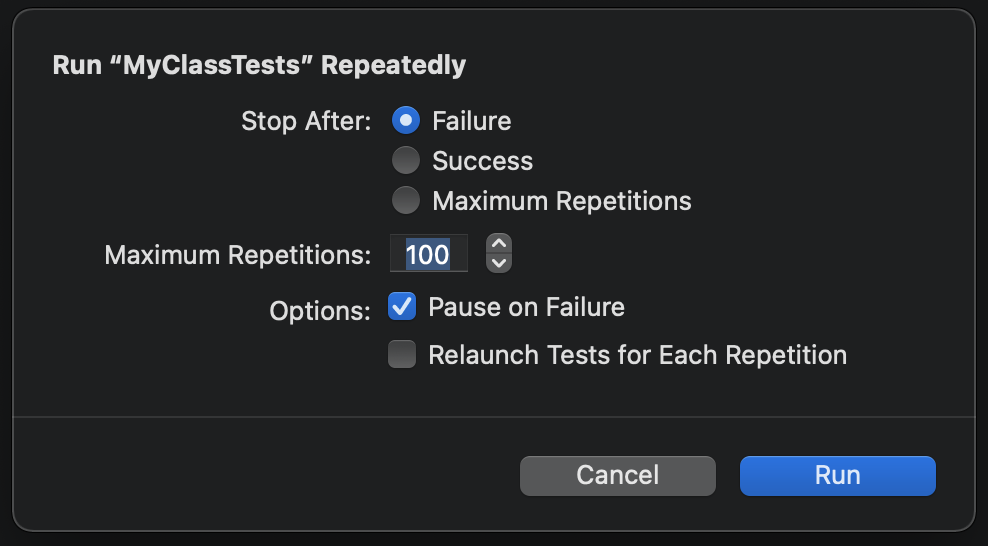Click the Options: label
This screenshot has height=546, width=988.
point(320,311)
